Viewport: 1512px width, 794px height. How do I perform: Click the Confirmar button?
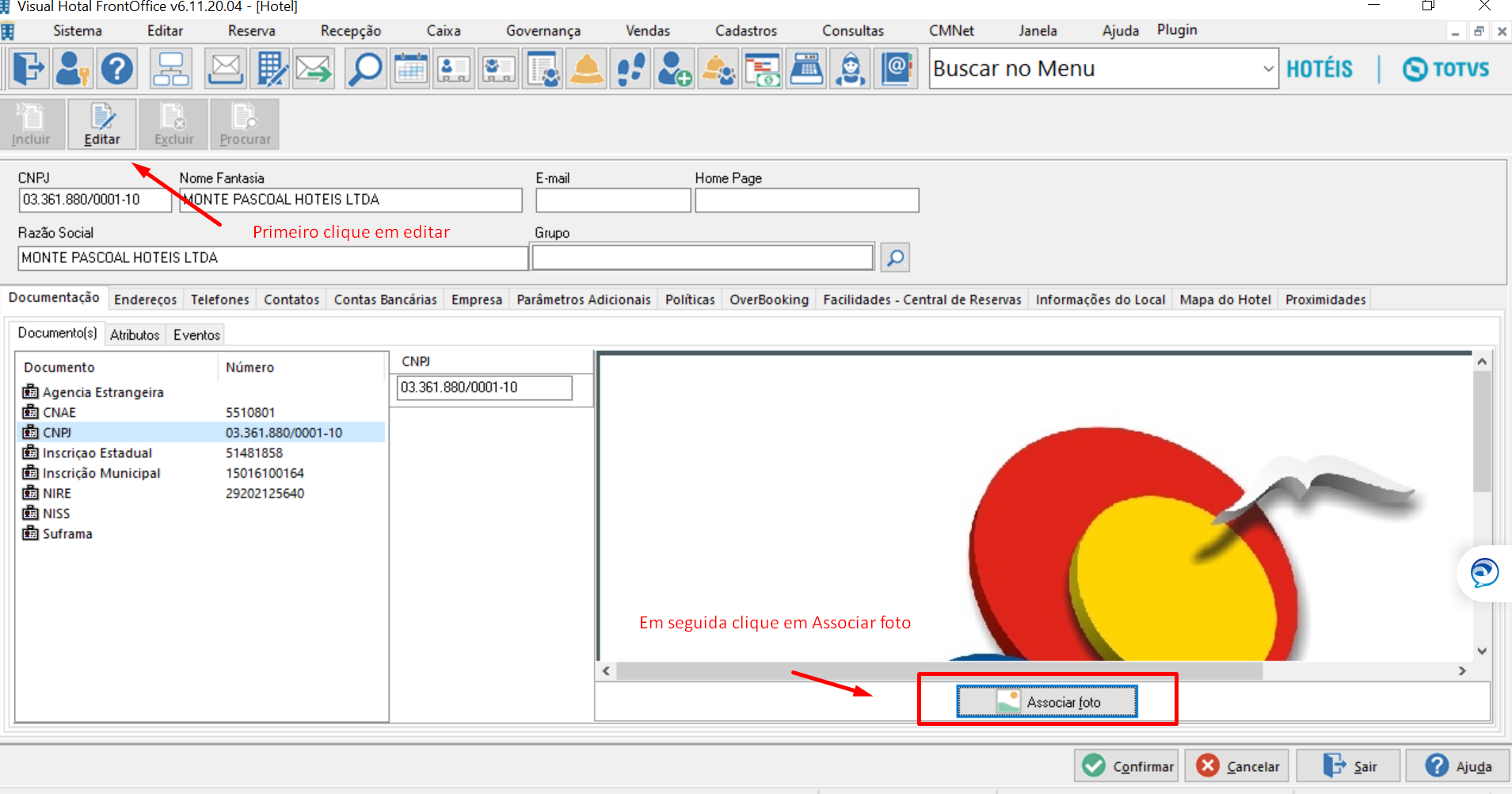point(1126,766)
